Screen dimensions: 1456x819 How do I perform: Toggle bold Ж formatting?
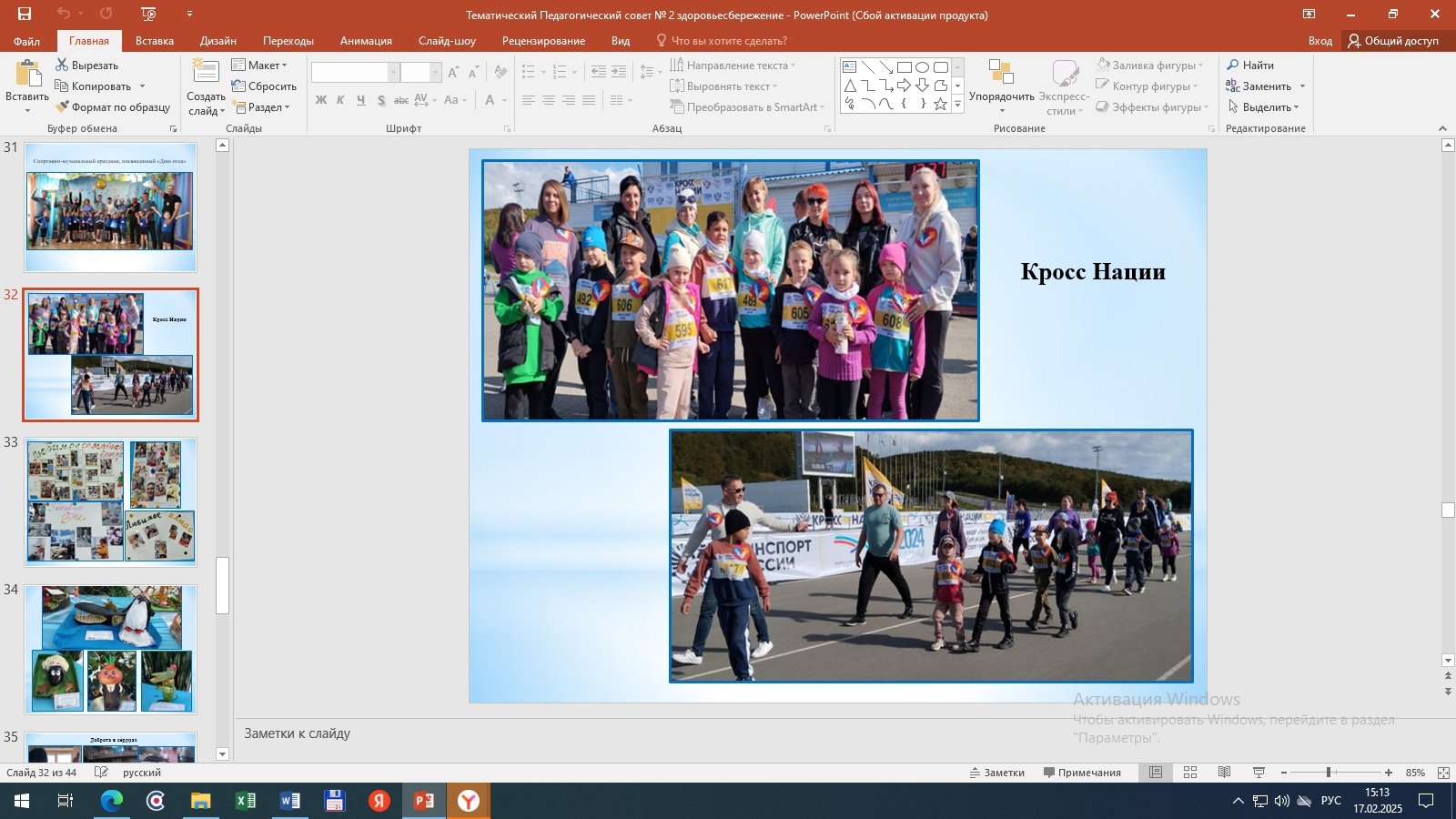[321, 100]
